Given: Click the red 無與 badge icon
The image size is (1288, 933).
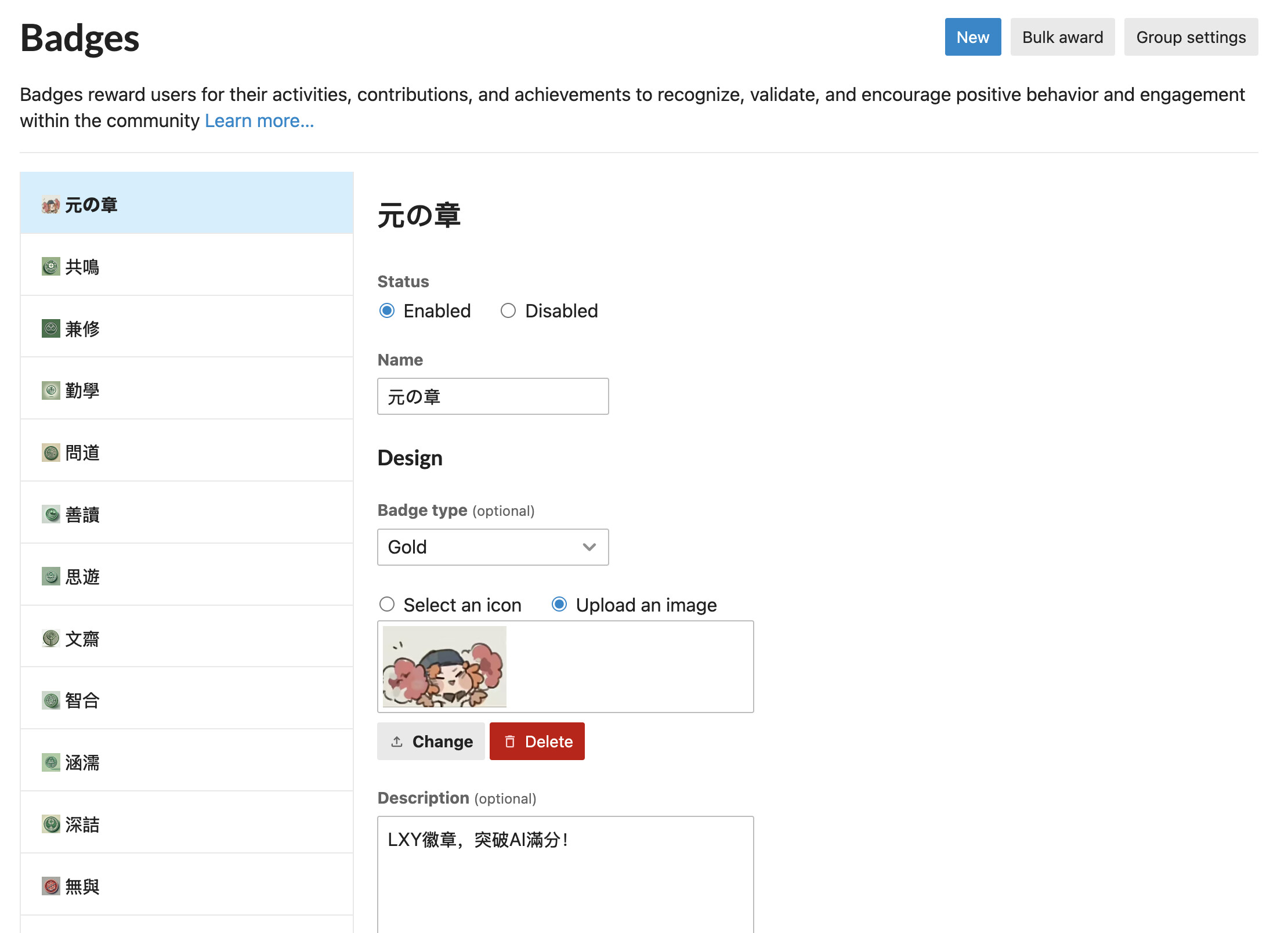Looking at the screenshot, I should click(50, 886).
